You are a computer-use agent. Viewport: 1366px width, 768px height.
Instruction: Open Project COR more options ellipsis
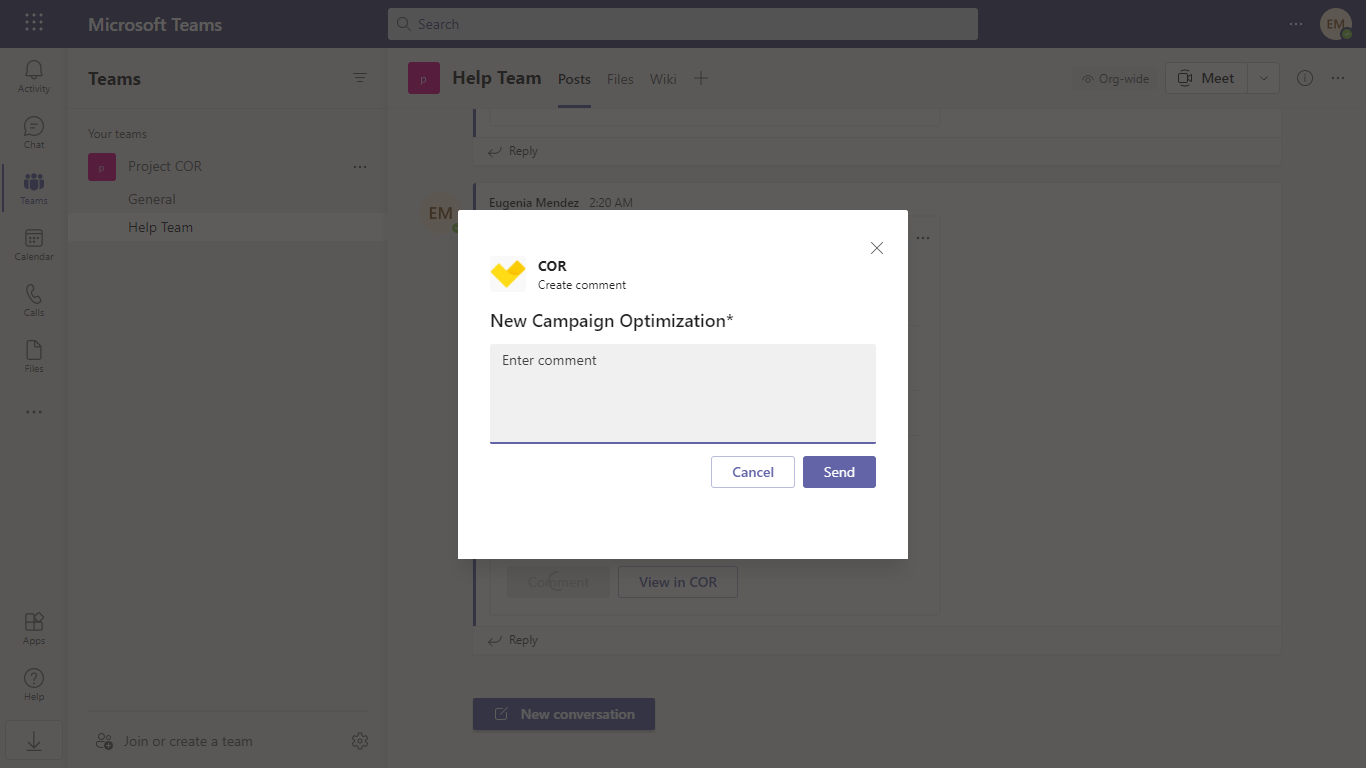(360, 167)
